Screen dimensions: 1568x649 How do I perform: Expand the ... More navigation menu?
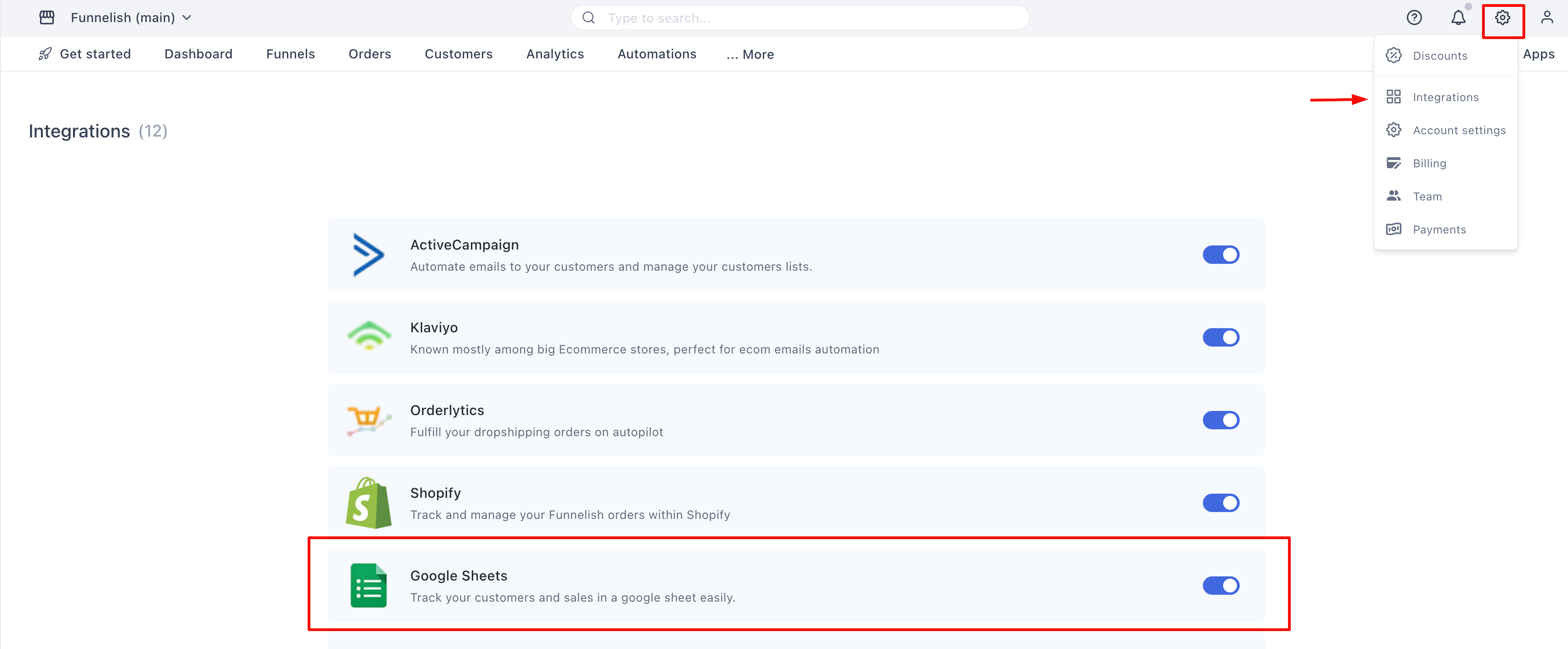750,54
